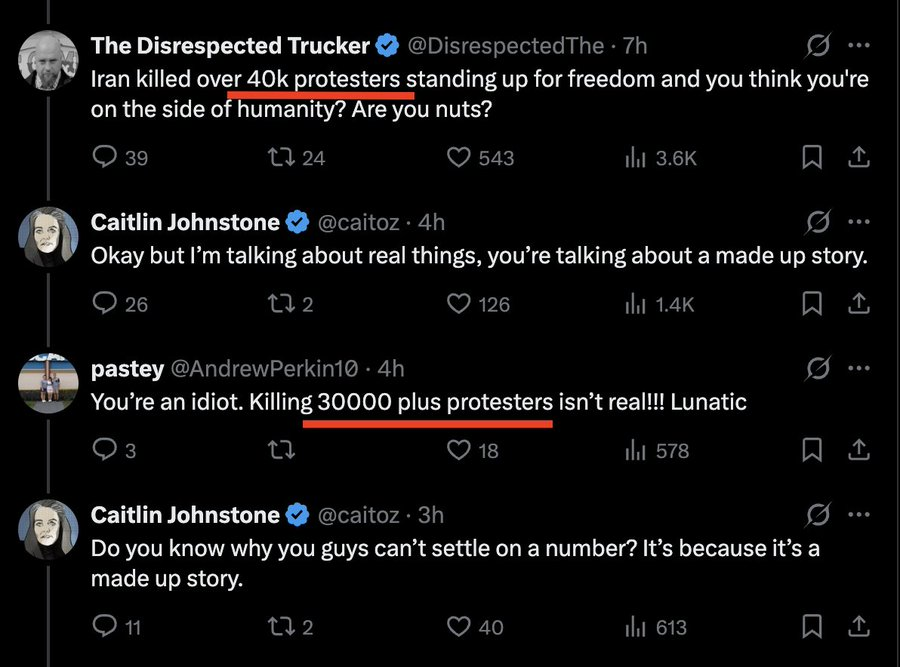The width and height of the screenshot is (900, 667).
Task: Open pastey's profile name link
Action: 127,369
